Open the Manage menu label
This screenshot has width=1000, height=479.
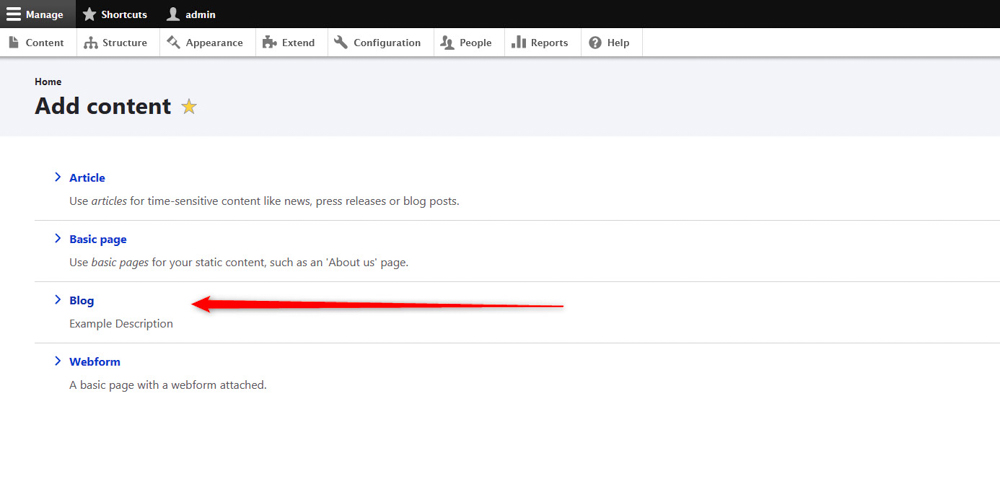click(45, 15)
